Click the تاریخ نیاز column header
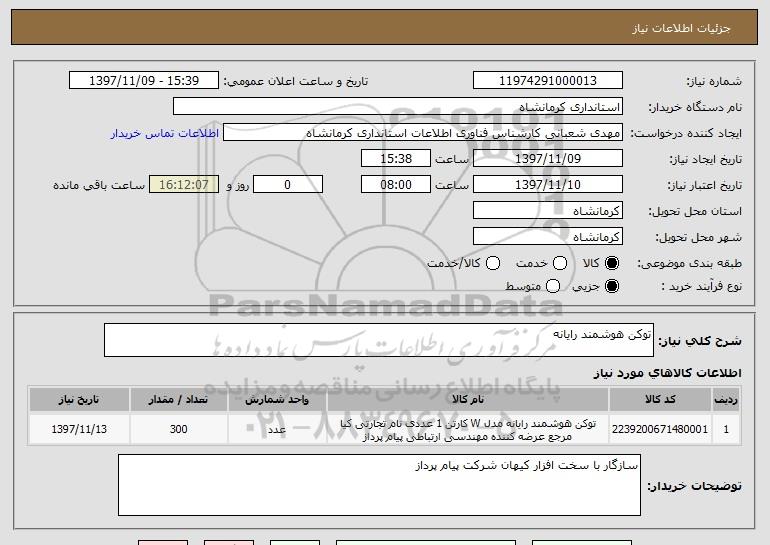This screenshot has height=545, width=770. click(79, 399)
